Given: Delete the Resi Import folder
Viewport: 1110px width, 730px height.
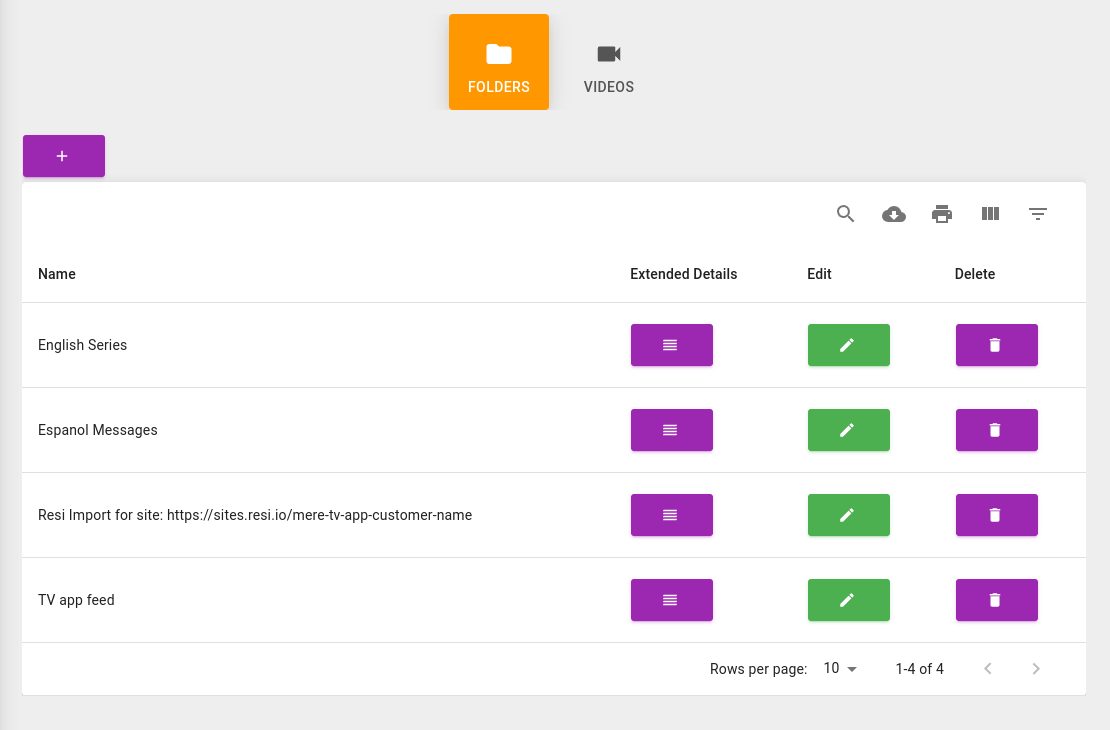Looking at the screenshot, I should 996,515.
